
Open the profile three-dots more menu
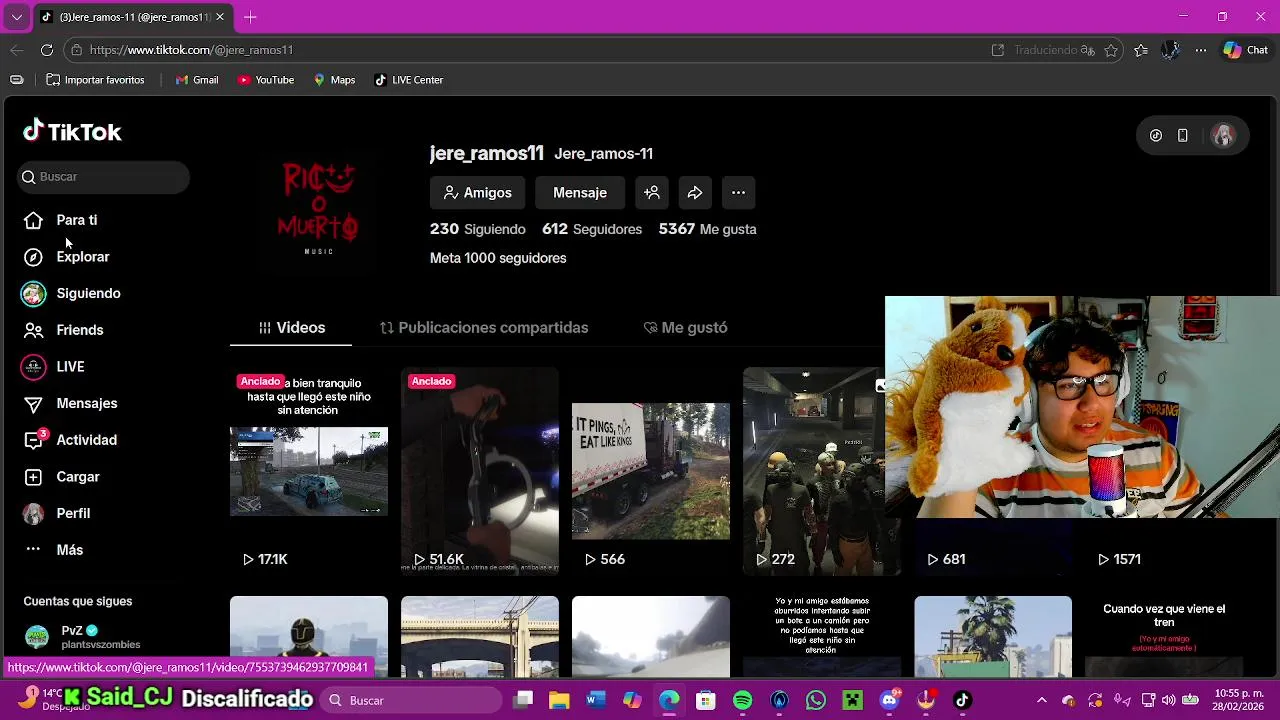point(738,193)
